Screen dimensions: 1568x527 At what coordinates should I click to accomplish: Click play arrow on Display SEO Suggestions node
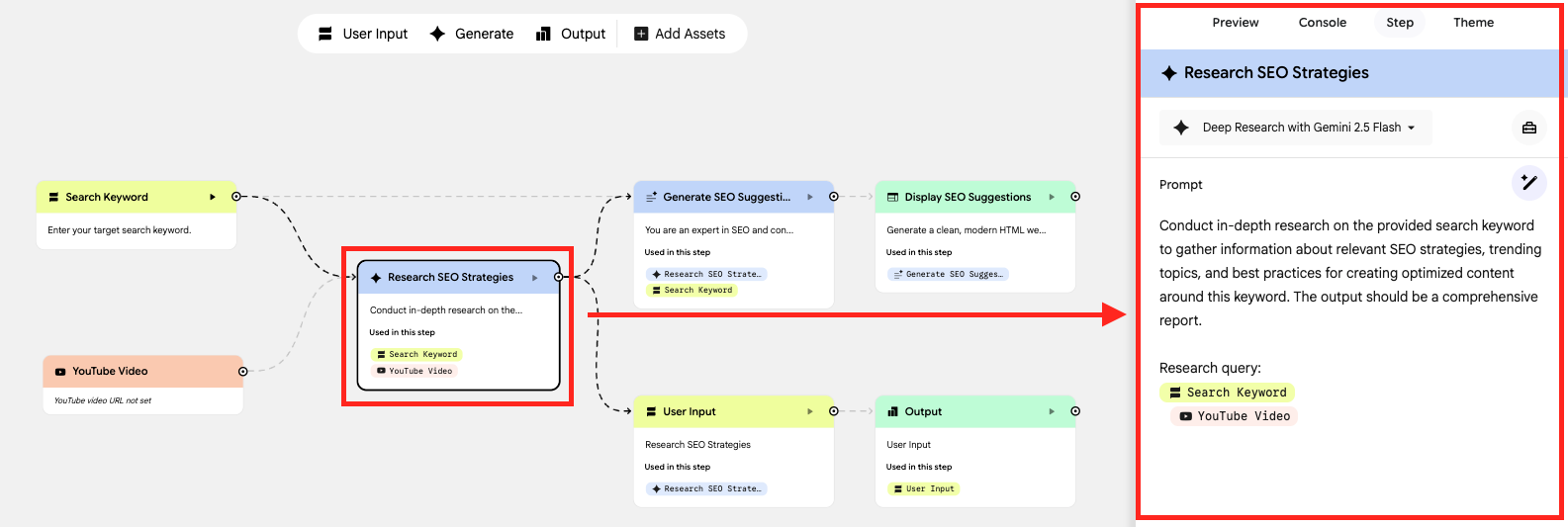[1052, 197]
